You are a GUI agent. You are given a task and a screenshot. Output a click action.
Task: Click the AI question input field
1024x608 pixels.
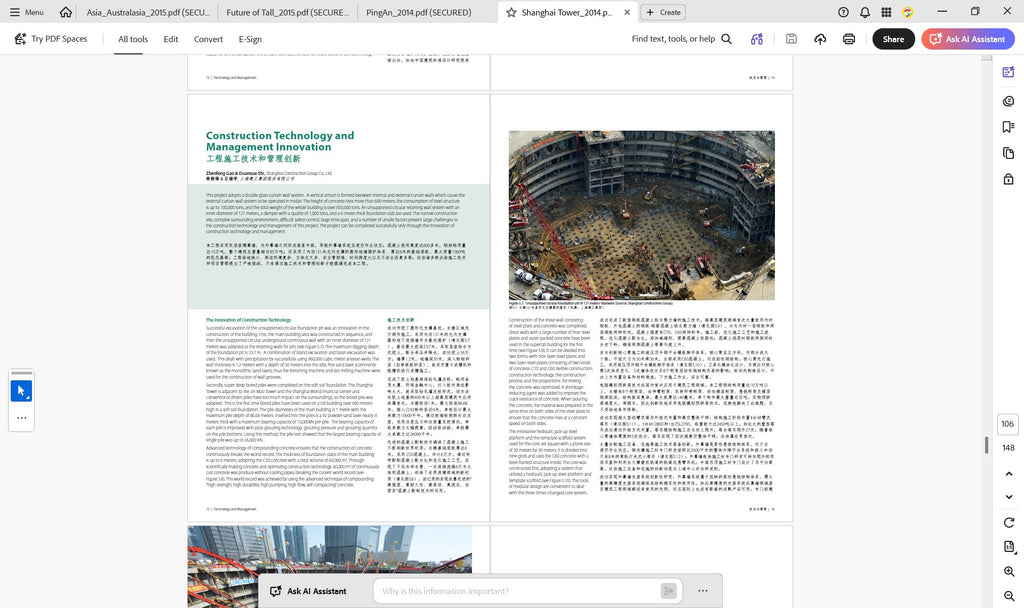(516, 591)
